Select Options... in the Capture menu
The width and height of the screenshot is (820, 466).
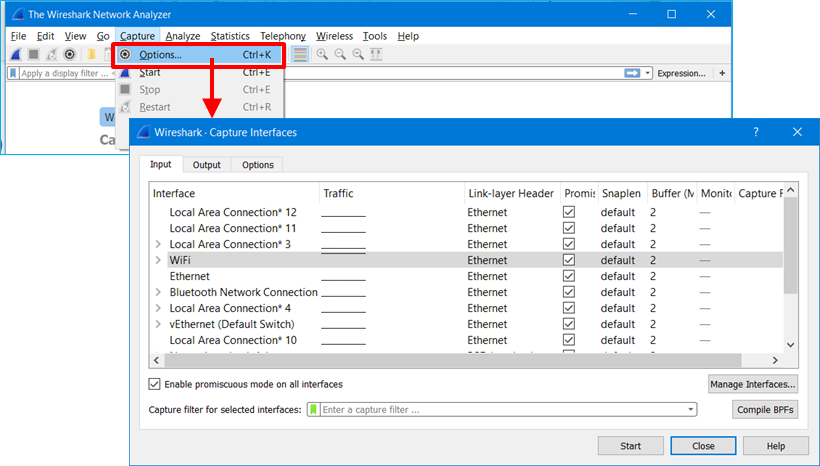pyautogui.click(x=199, y=55)
